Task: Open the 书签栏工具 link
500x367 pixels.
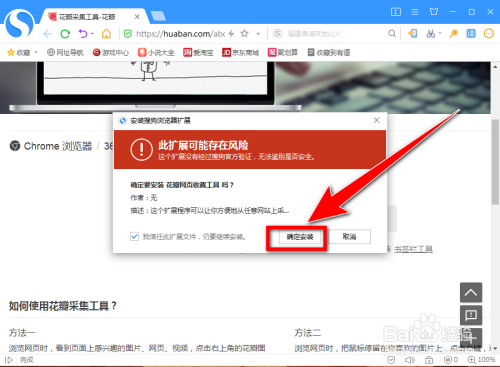Action: [413, 249]
